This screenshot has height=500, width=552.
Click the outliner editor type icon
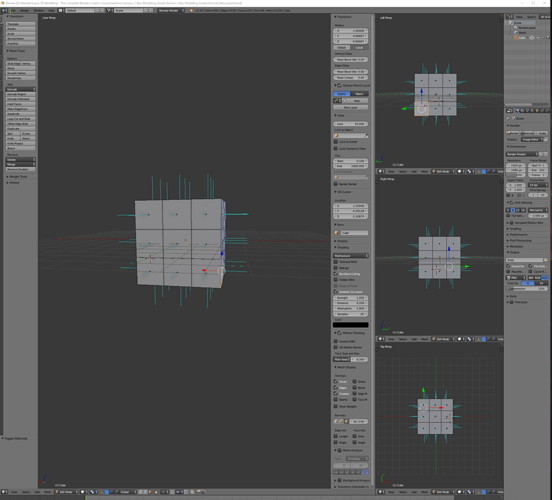pos(509,17)
